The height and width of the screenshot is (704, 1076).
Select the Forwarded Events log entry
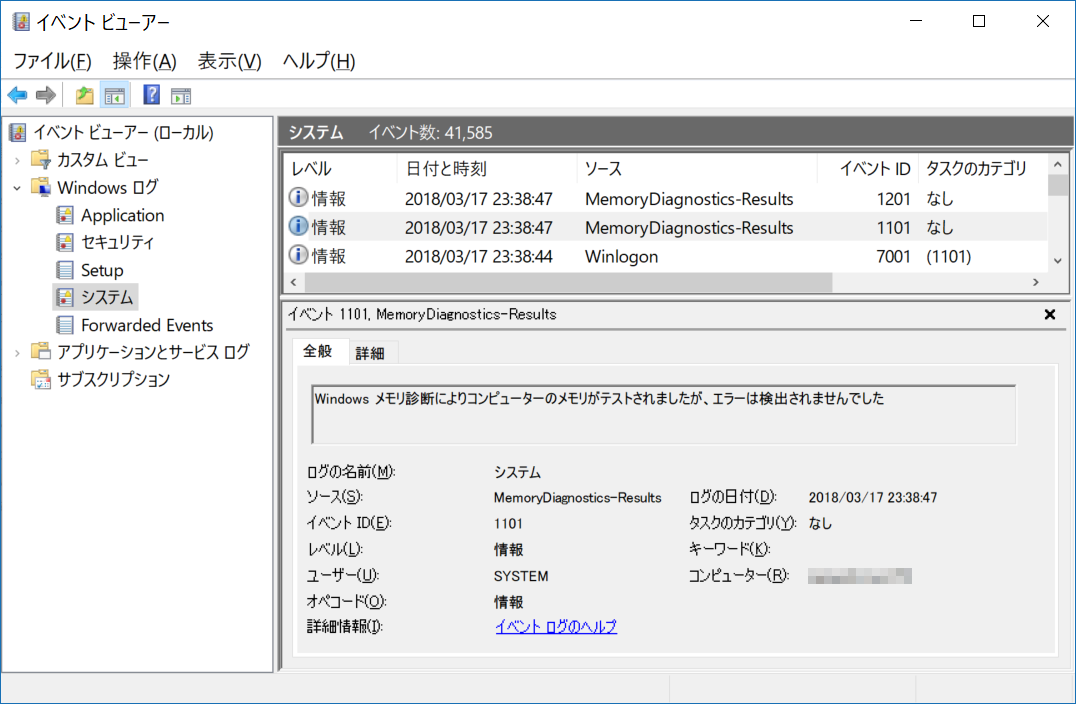pyautogui.click(x=147, y=325)
